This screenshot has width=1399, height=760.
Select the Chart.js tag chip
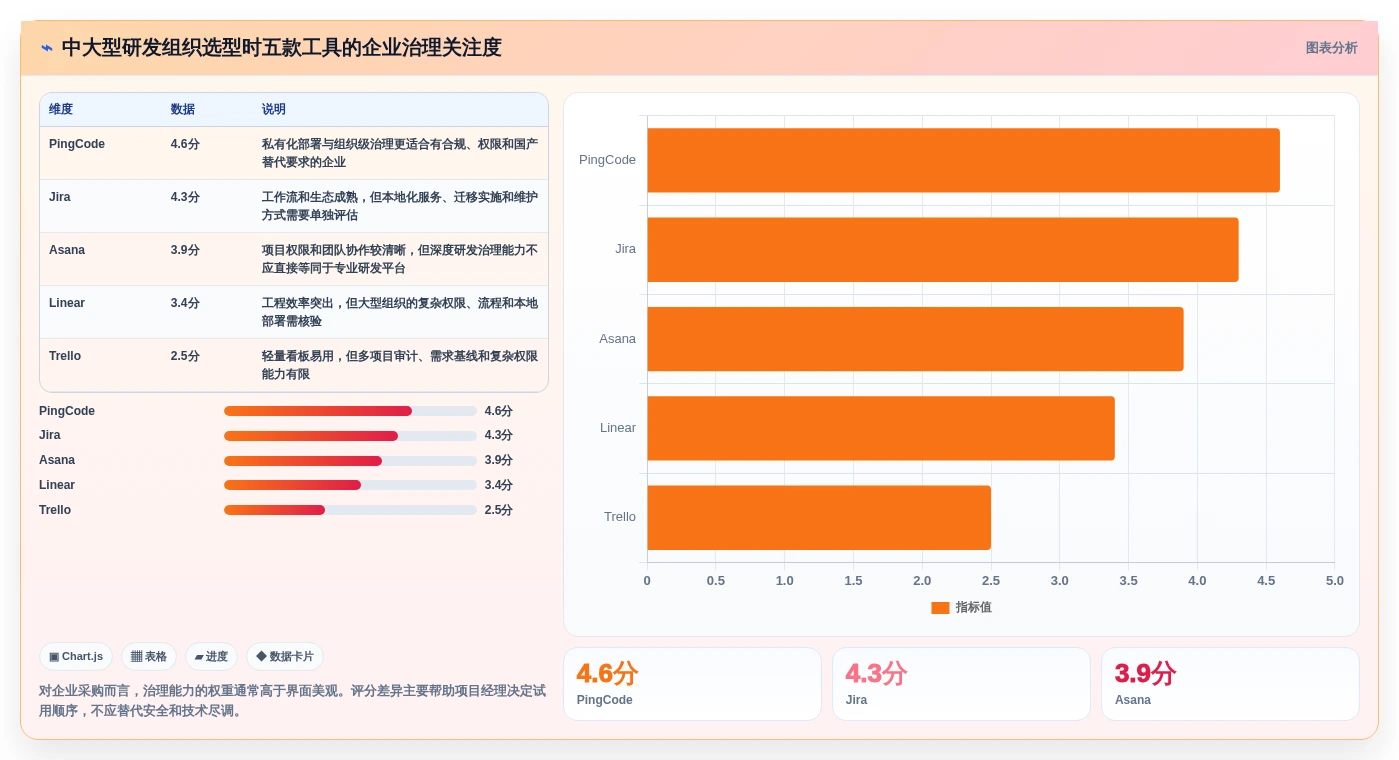click(76, 657)
